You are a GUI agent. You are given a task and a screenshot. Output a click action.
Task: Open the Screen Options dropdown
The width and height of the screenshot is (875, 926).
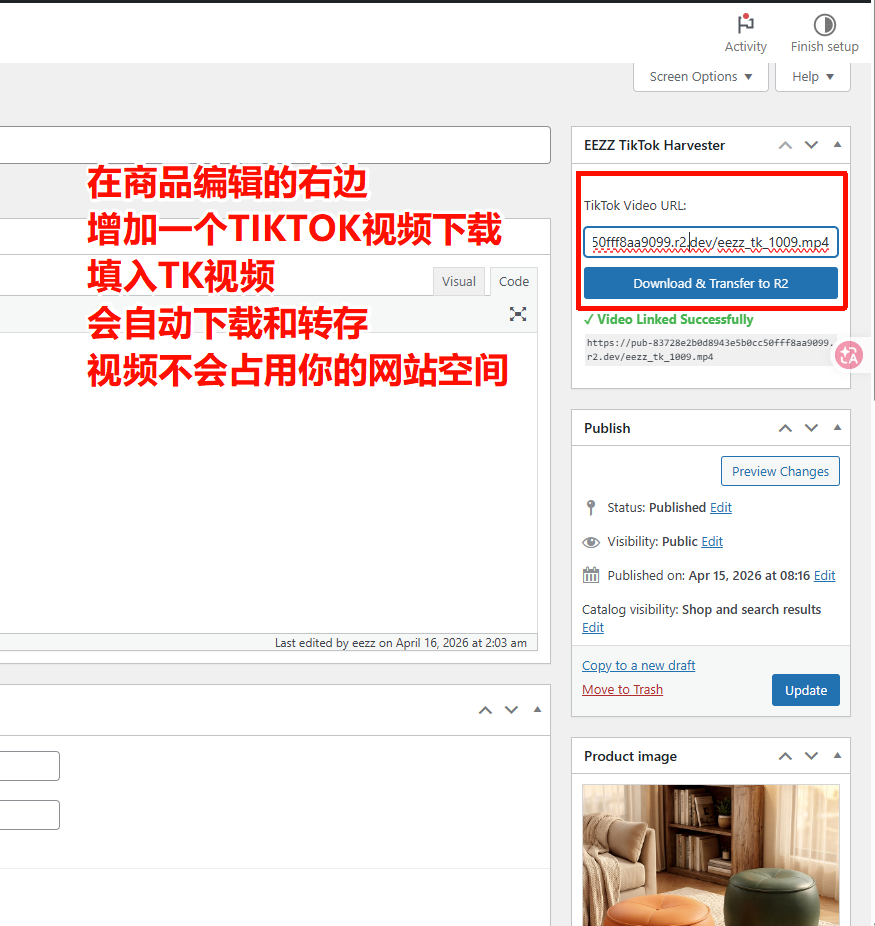pos(700,77)
